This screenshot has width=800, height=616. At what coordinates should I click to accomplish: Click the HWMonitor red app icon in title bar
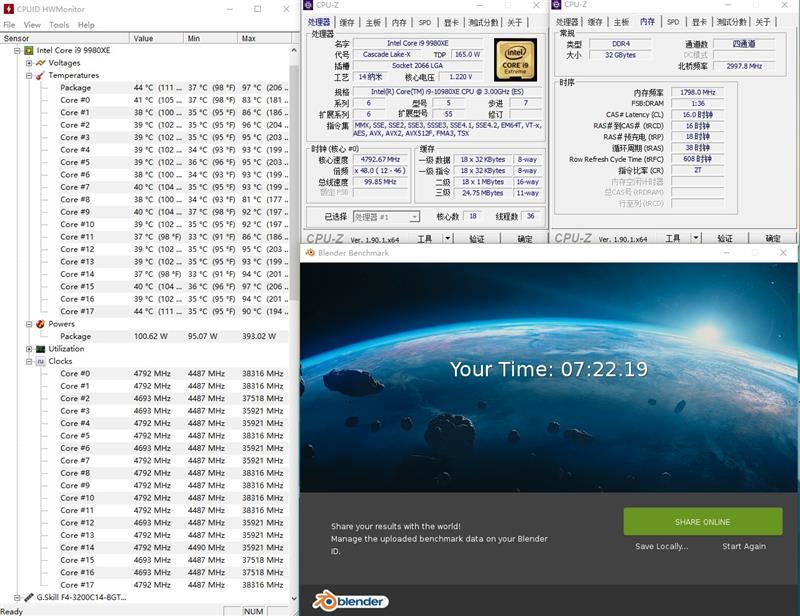coord(8,9)
